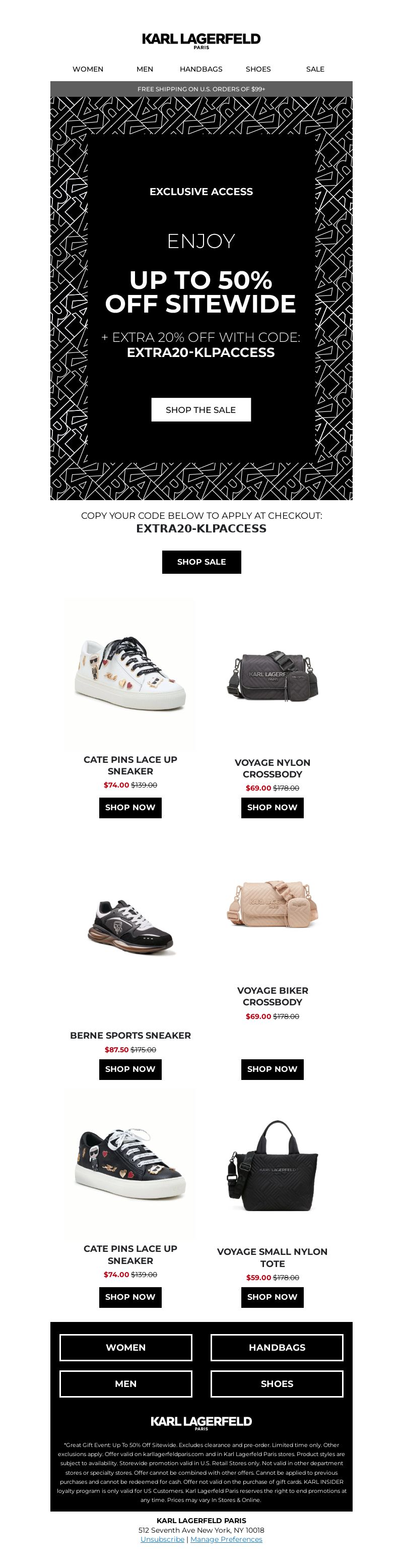
Task: Open the WOMEN navigation menu item
Action: 88,70
